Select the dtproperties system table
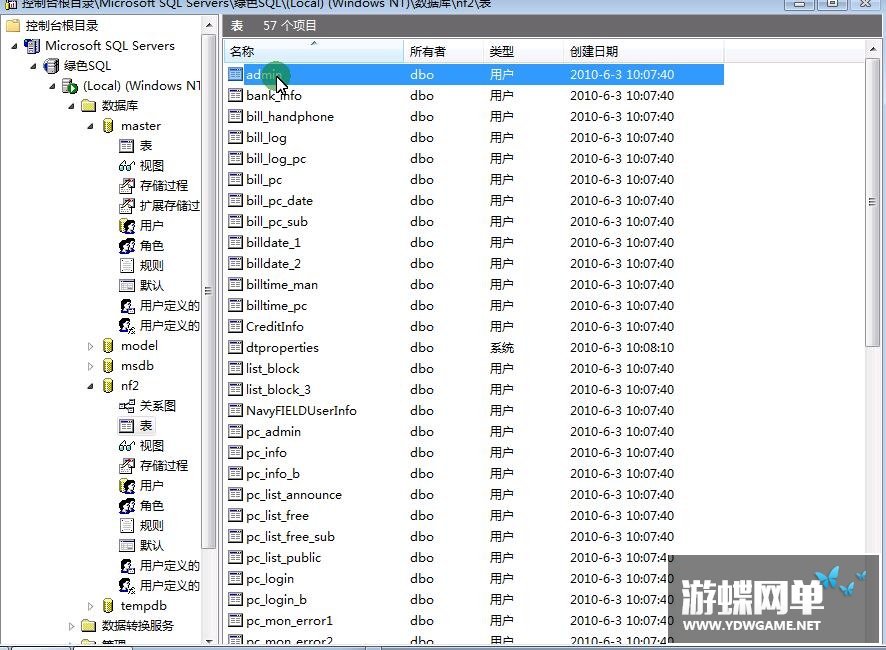The width and height of the screenshot is (886, 650). [x=283, y=348]
